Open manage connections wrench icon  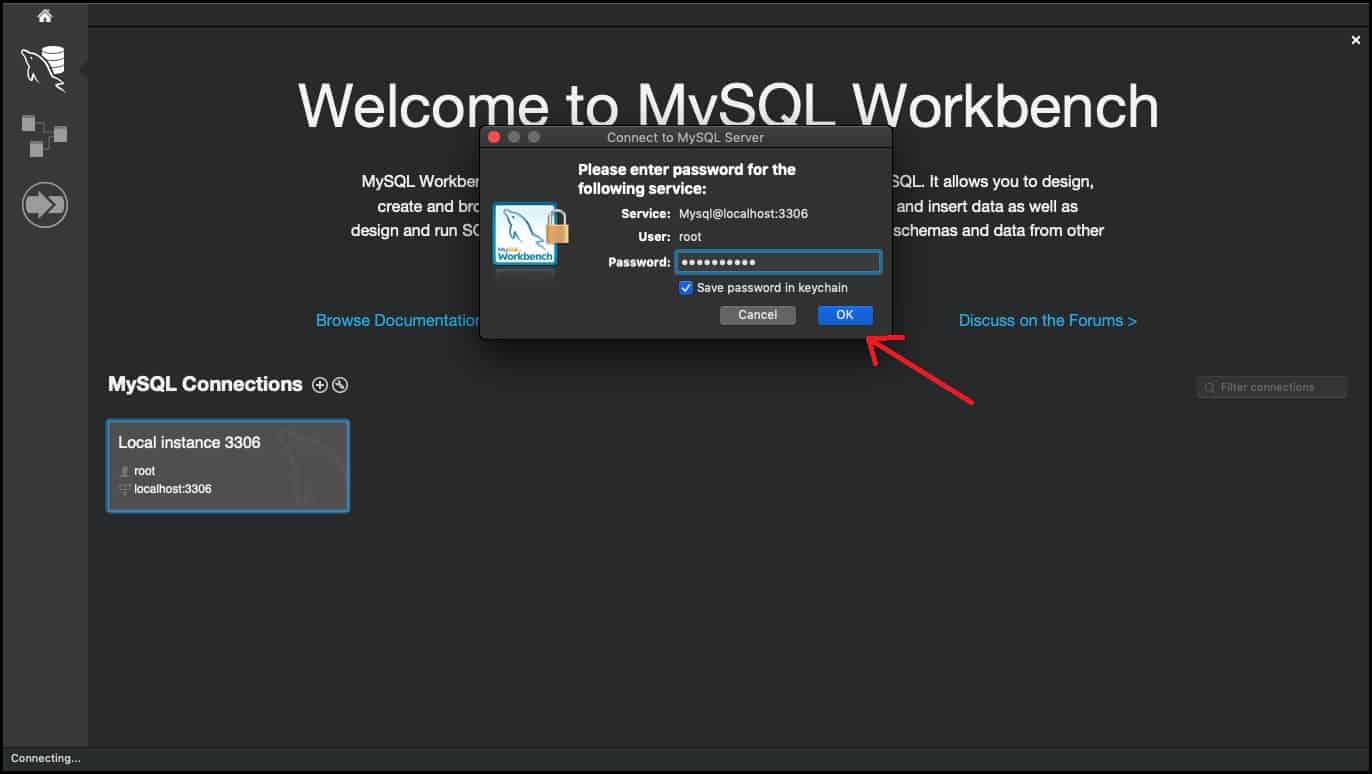tap(340, 385)
